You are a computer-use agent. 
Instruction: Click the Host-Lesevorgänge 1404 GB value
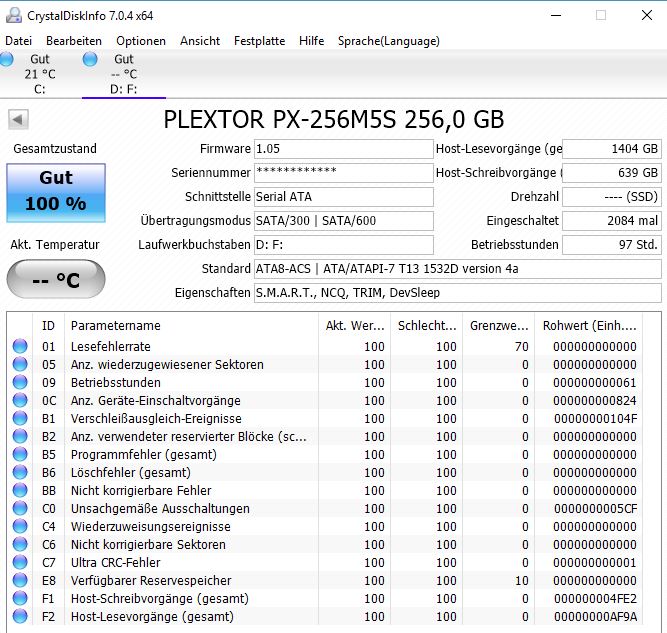(612, 149)
